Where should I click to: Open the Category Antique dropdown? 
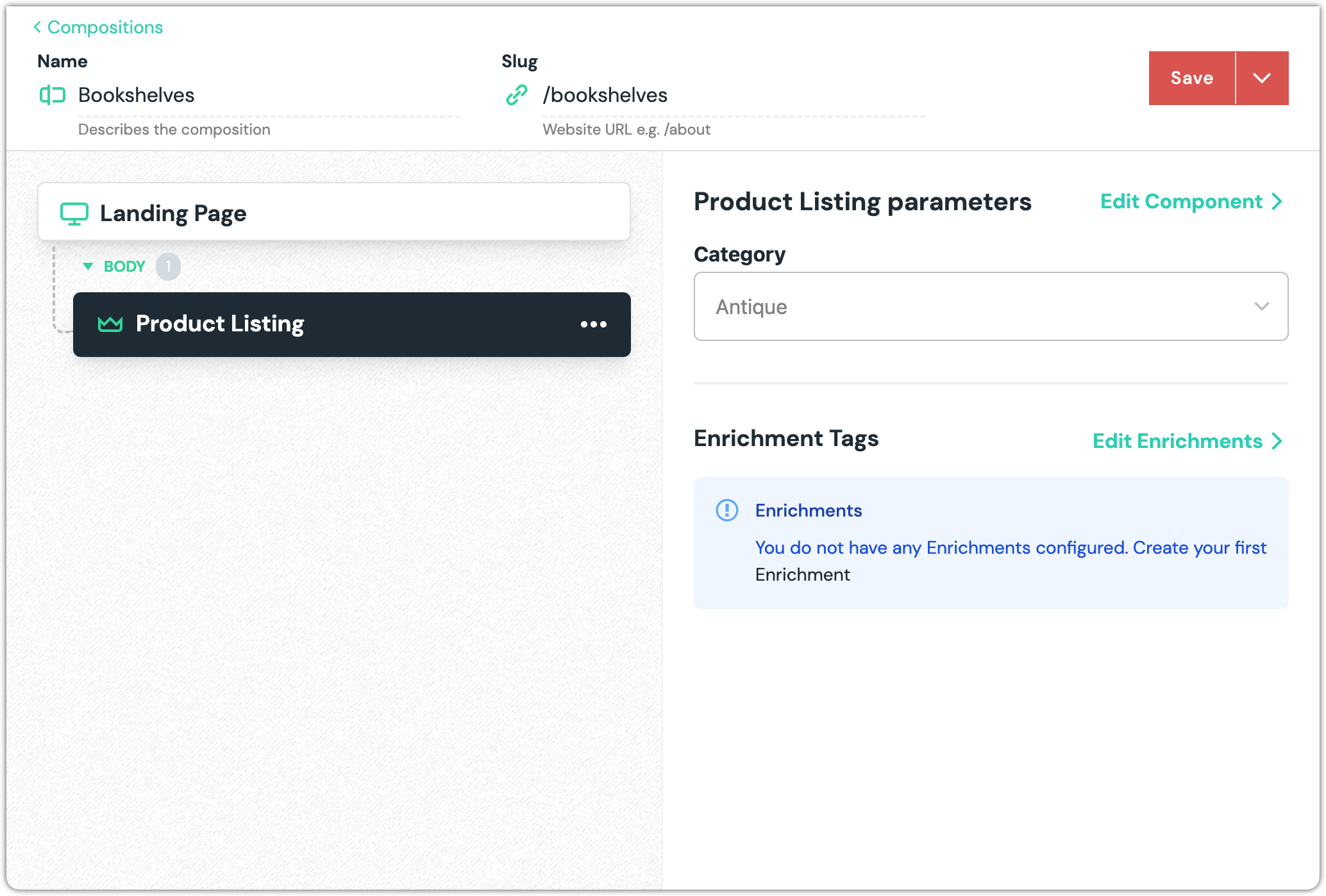991,307
